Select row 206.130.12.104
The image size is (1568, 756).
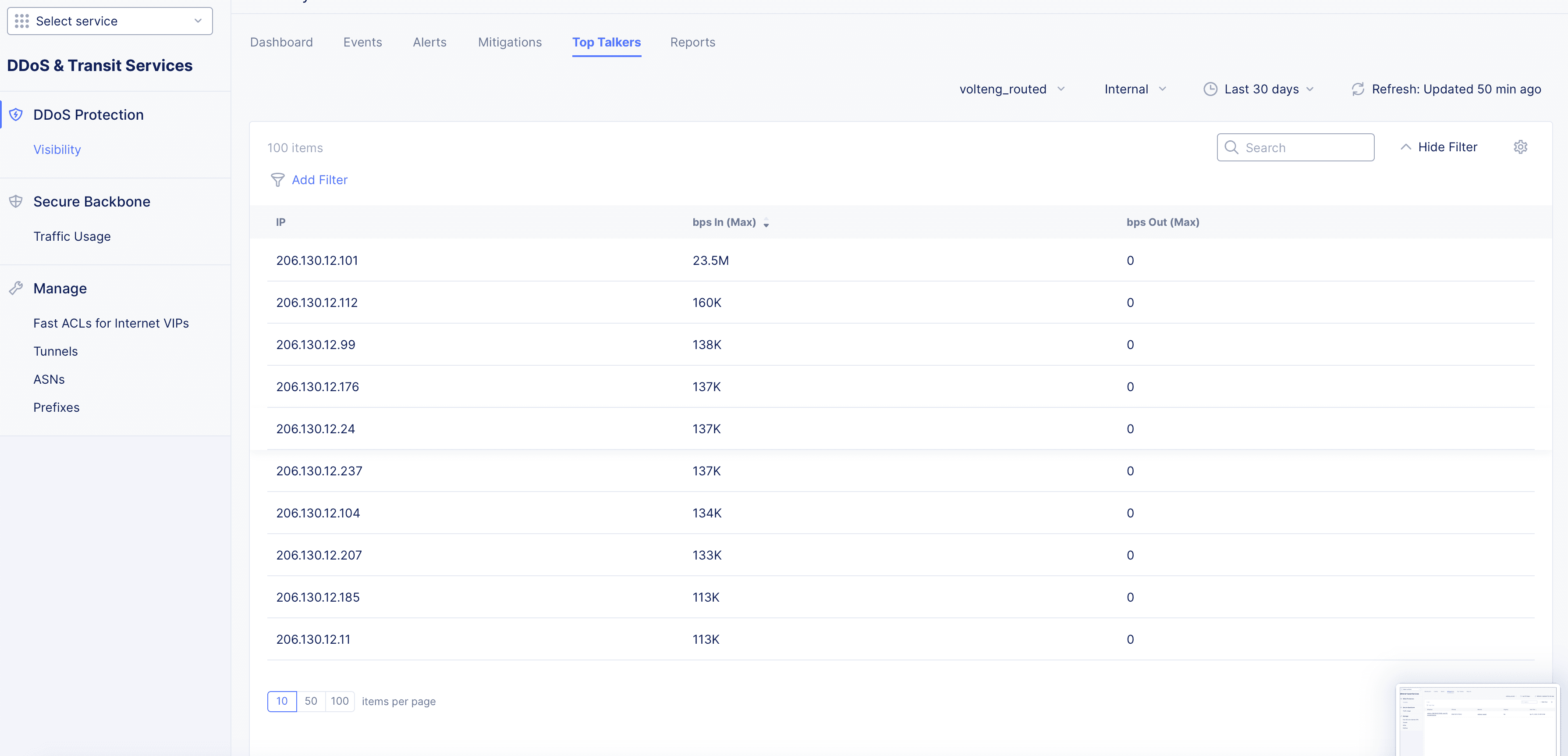tap(901, 513)
